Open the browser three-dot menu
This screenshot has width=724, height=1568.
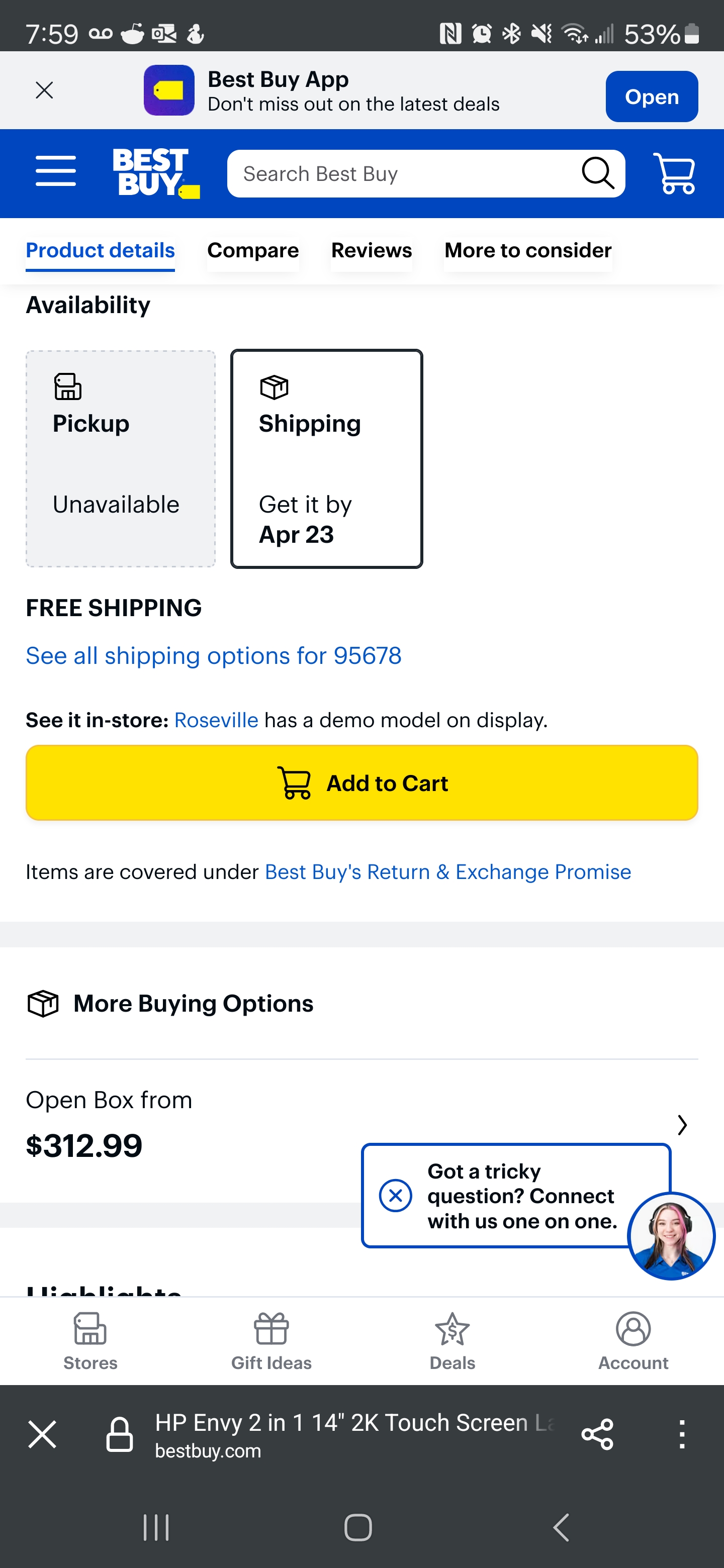point(682,1435)
